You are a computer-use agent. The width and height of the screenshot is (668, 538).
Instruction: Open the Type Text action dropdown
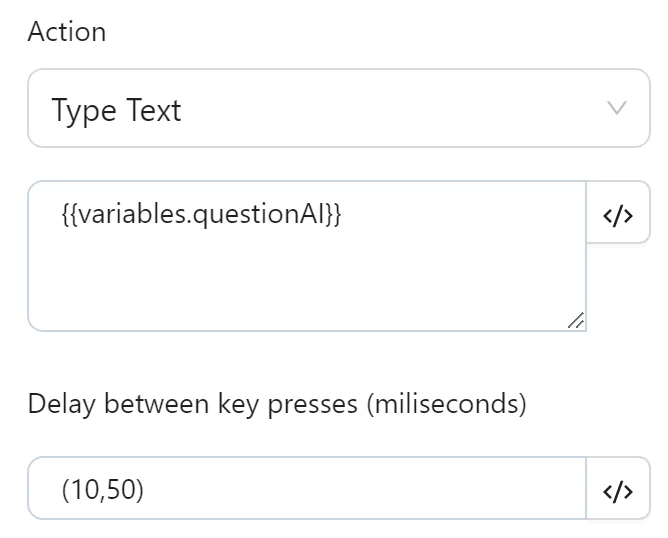[338, 108]
